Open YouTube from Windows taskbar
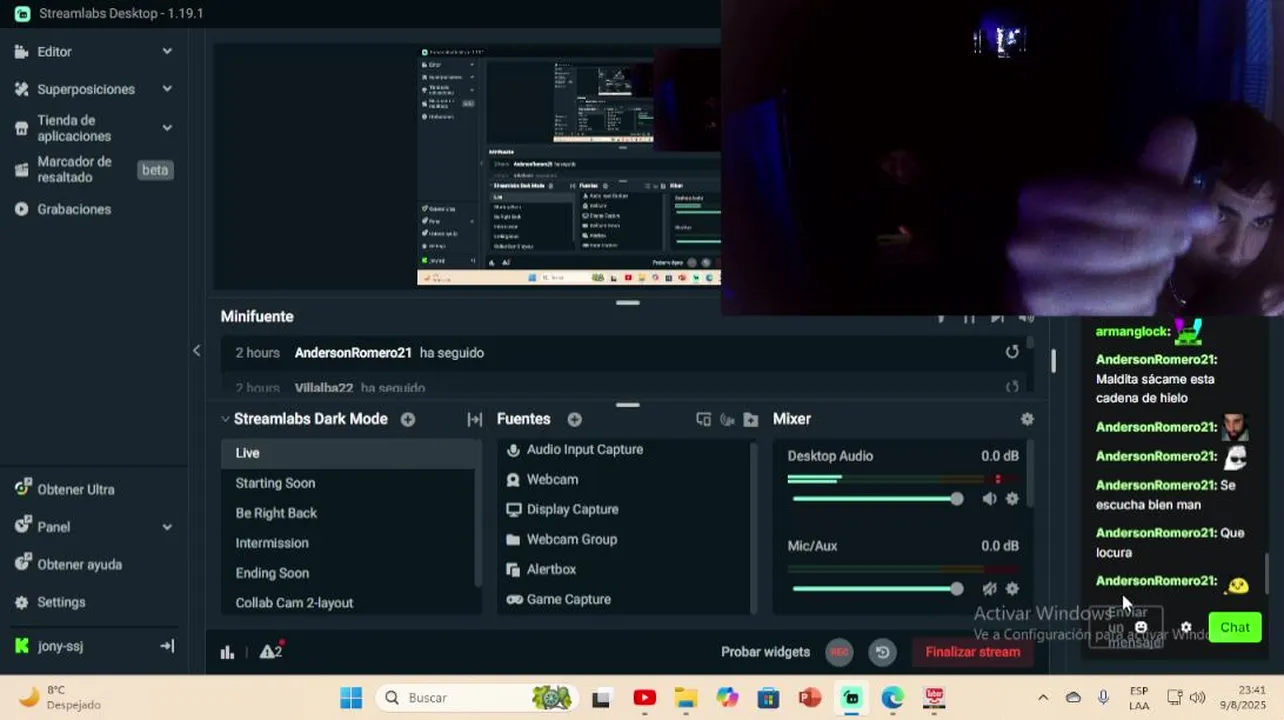The height and width of the screenshot is (720, 1284). [x=644, y=697]
